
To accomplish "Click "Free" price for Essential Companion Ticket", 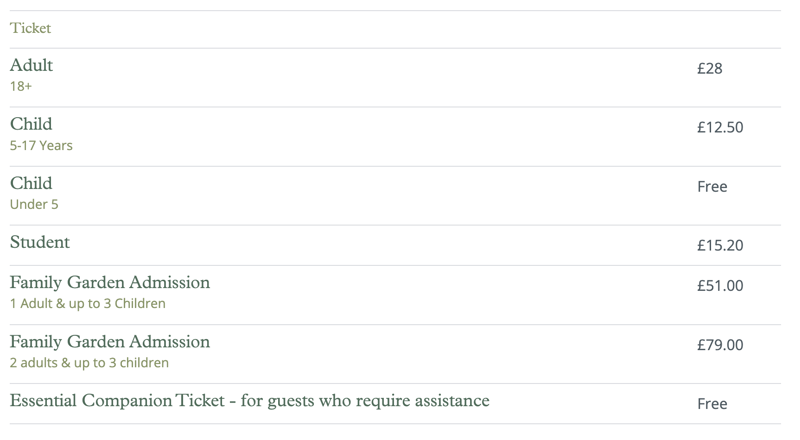I will tap(712, 404).
